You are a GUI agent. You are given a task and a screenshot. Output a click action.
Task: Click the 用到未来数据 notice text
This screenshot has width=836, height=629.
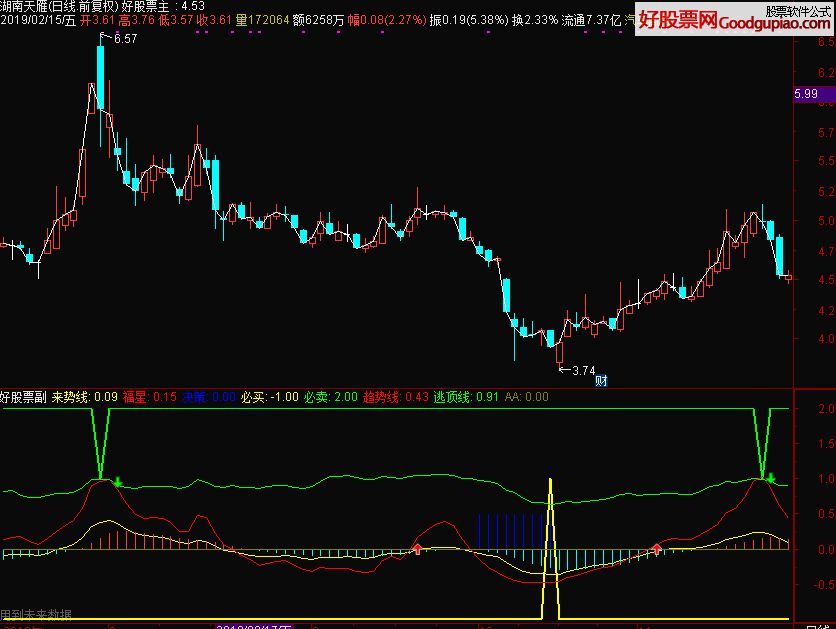36,615
